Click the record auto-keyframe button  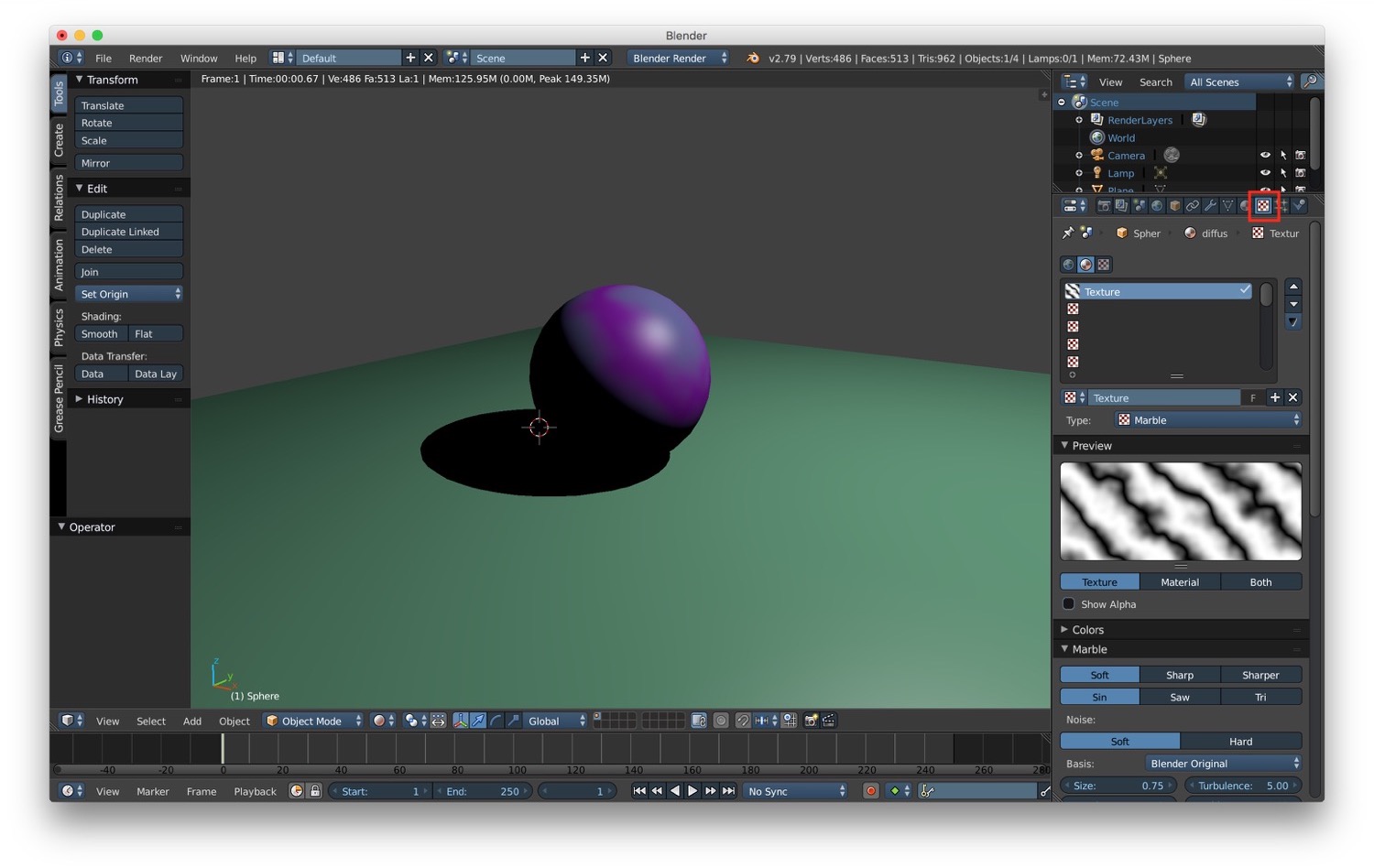tap(870, 791)
